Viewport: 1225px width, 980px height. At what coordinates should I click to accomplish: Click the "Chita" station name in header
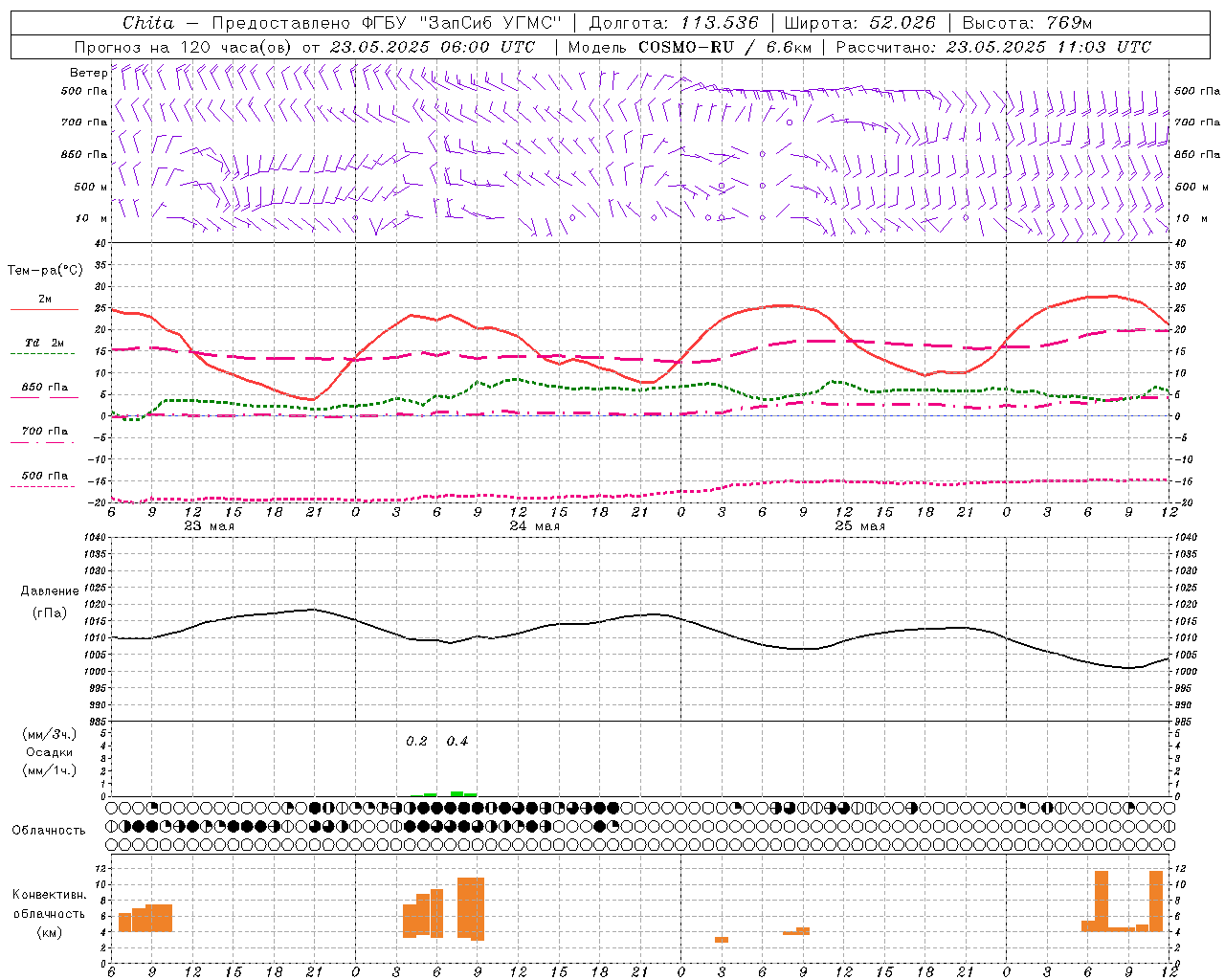click(148, 23)
